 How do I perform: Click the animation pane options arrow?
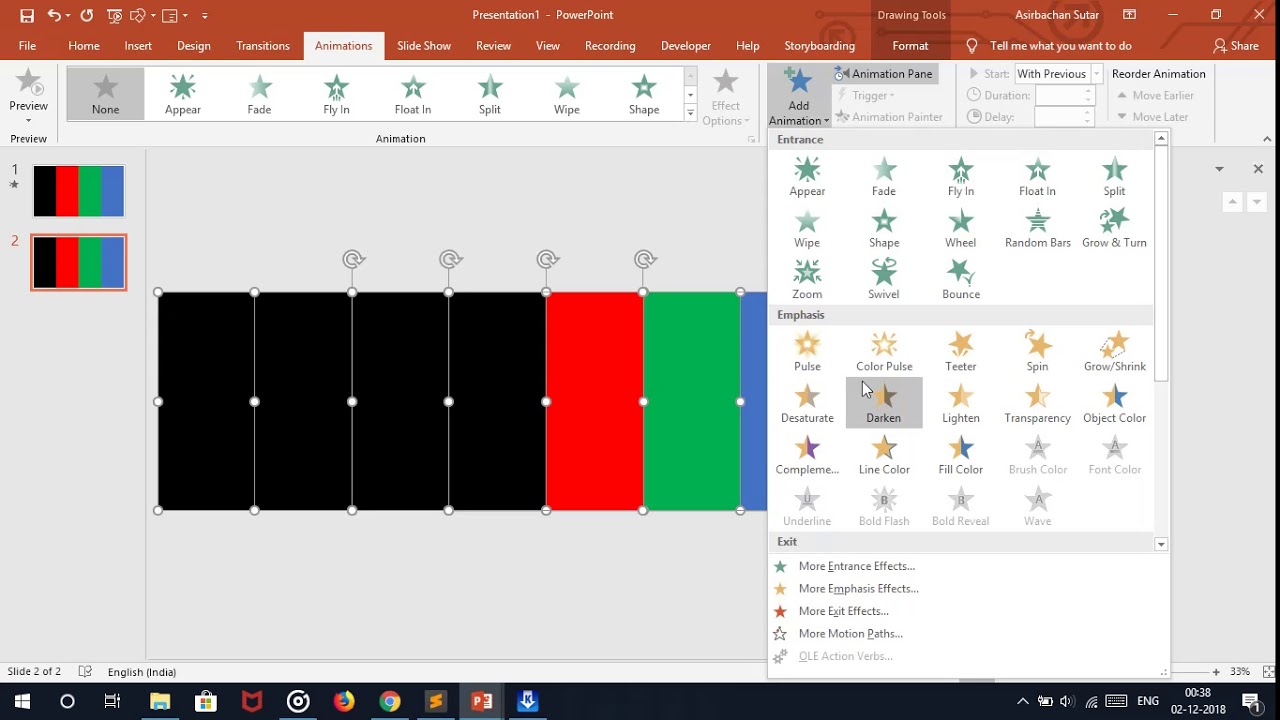point(1219,169)
